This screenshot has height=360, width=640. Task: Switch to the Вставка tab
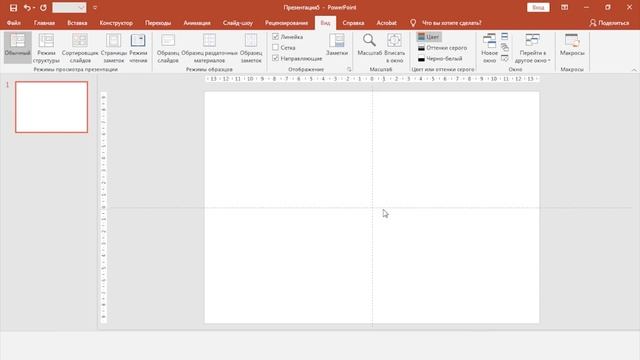click(x=77, y=23)
